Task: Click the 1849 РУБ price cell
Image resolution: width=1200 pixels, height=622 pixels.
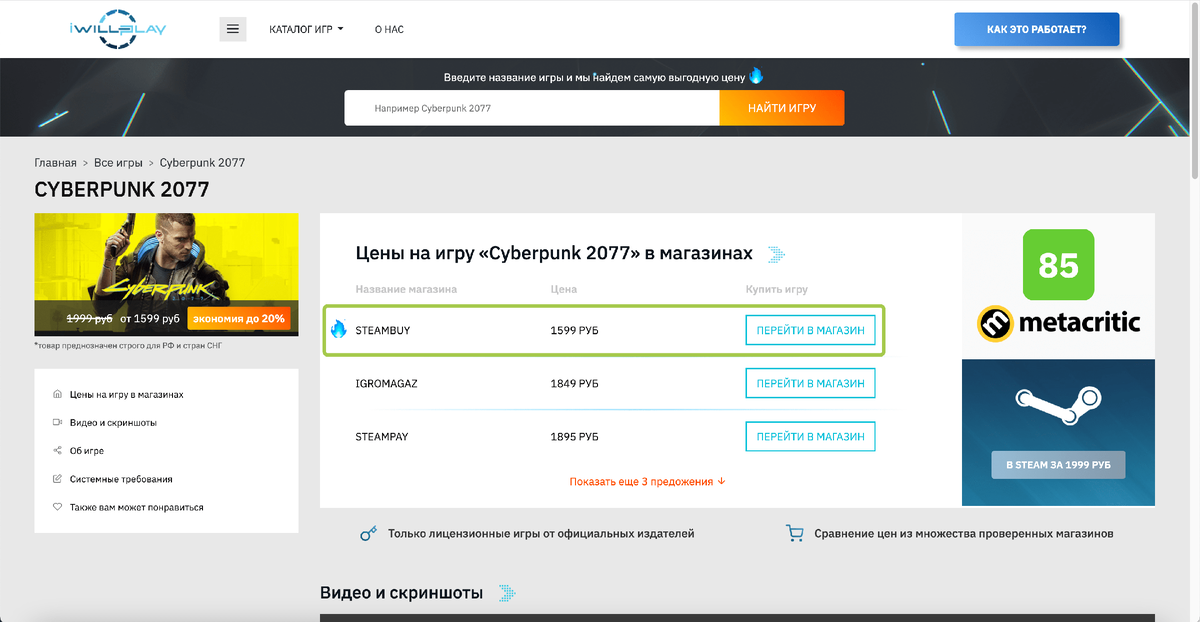Action: point(575,383)
